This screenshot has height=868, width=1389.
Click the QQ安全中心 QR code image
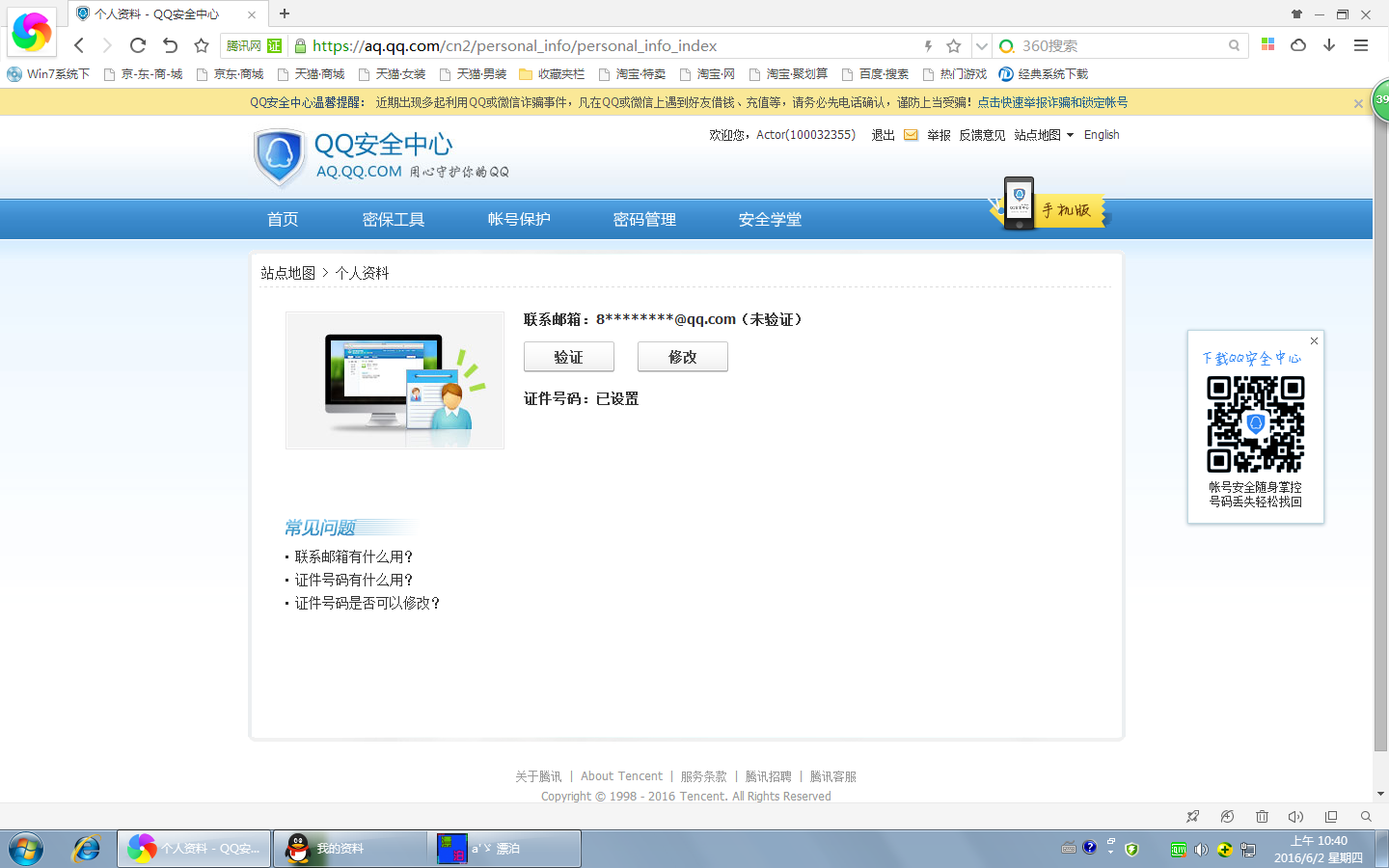pos(1256,424)
